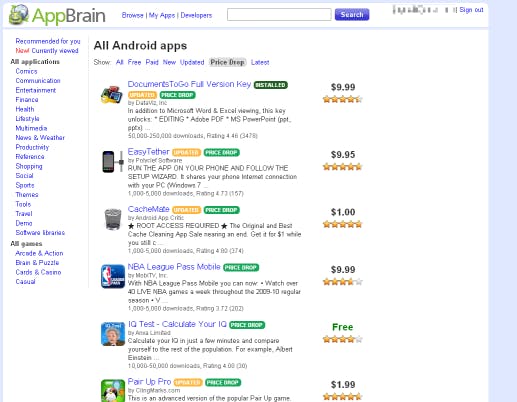Click the star rating for IQ Test
517x402 pixels.
342,339
